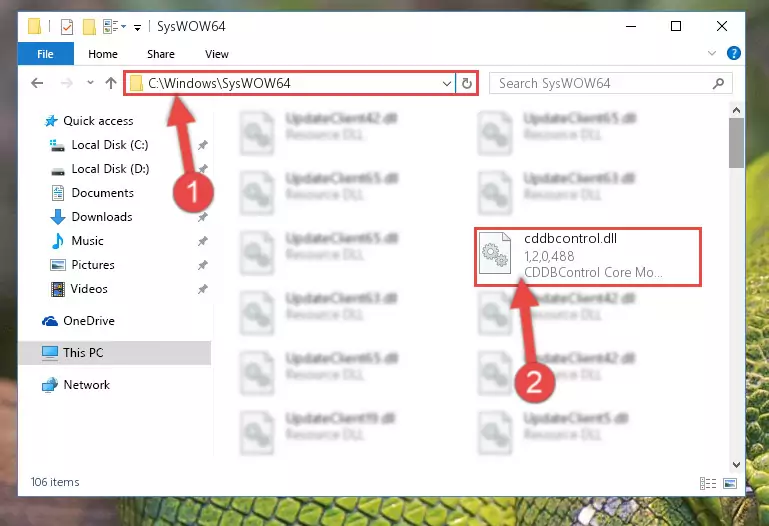Click the pin icon beside Music
This screenshot has height=526, width=769.
click(x=203, y=241)
